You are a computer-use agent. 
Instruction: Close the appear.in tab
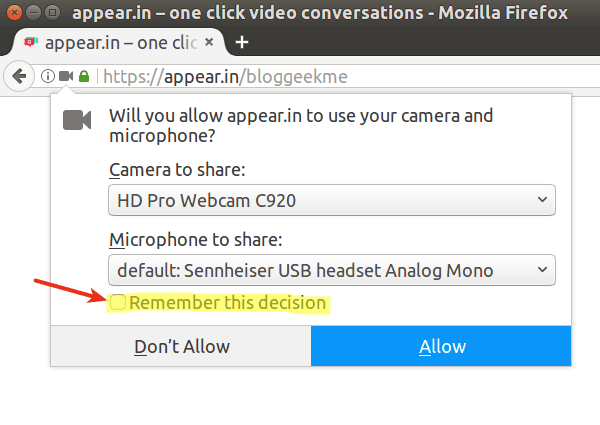click(209, 42)
